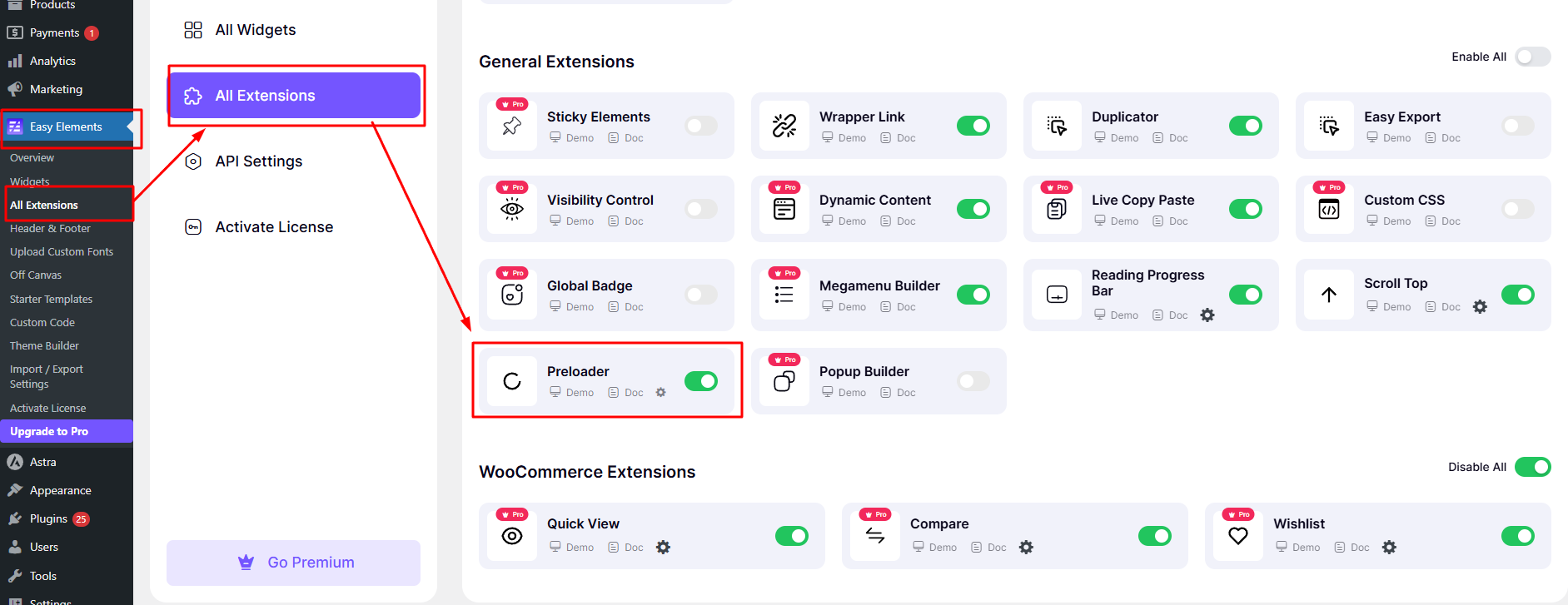
Task: Click the Preloader spinner icon
Action: (512, 381)
